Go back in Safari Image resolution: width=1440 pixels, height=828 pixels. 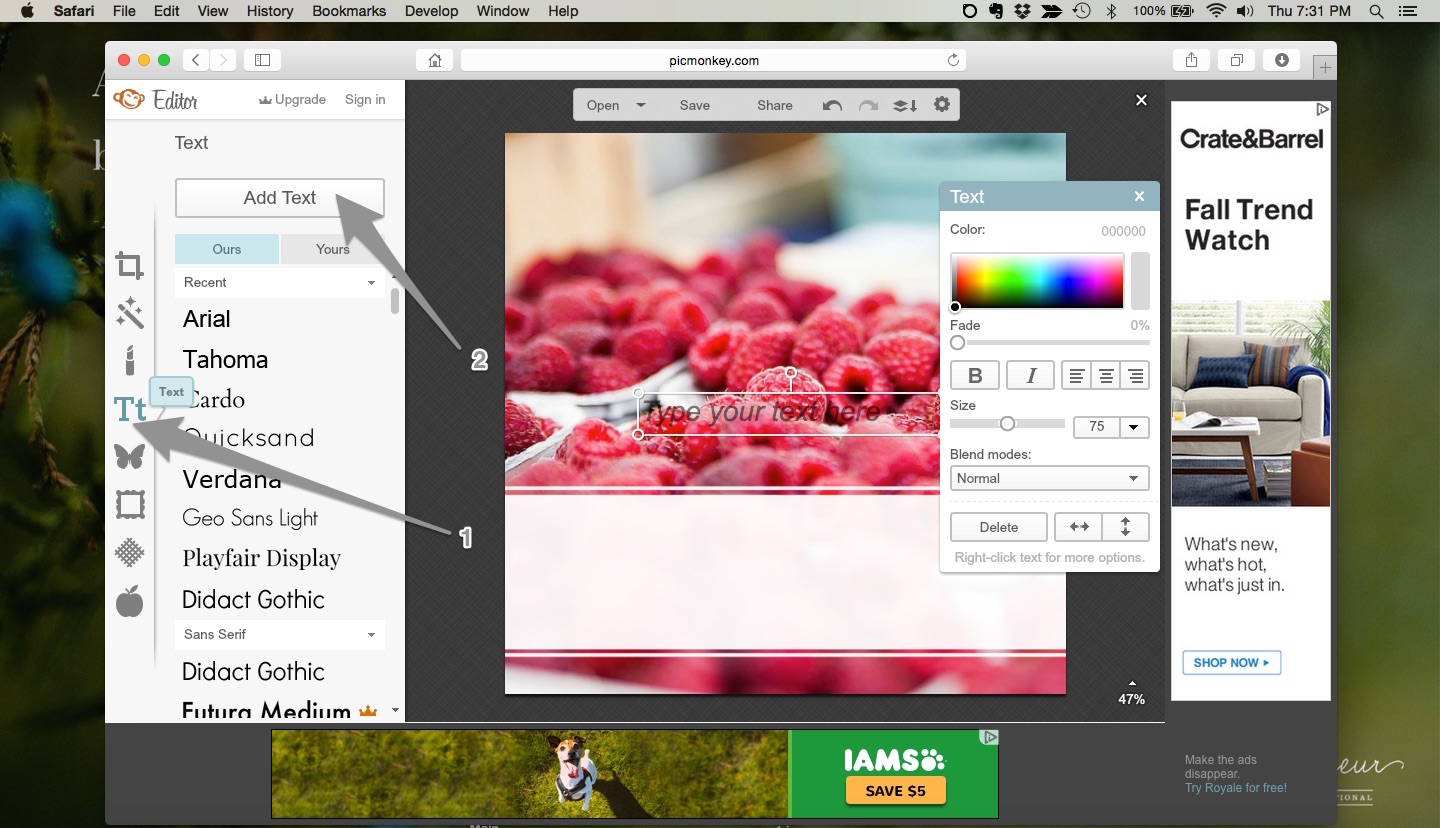[x=196, y=60]
